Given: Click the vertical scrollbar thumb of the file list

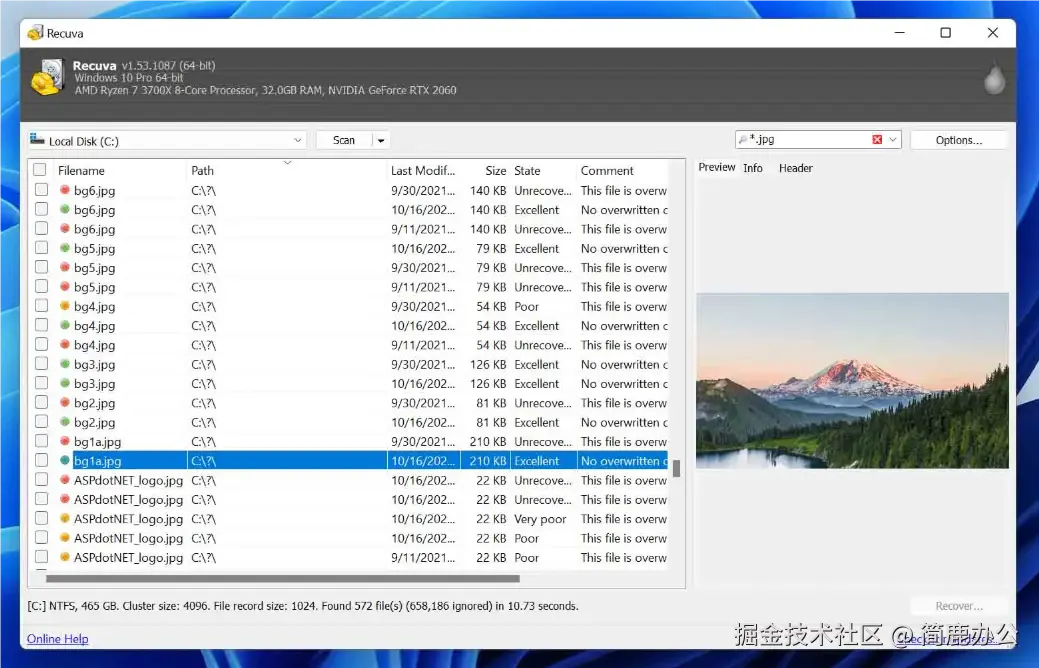Looking at the screenshot, I should [677, 469].
